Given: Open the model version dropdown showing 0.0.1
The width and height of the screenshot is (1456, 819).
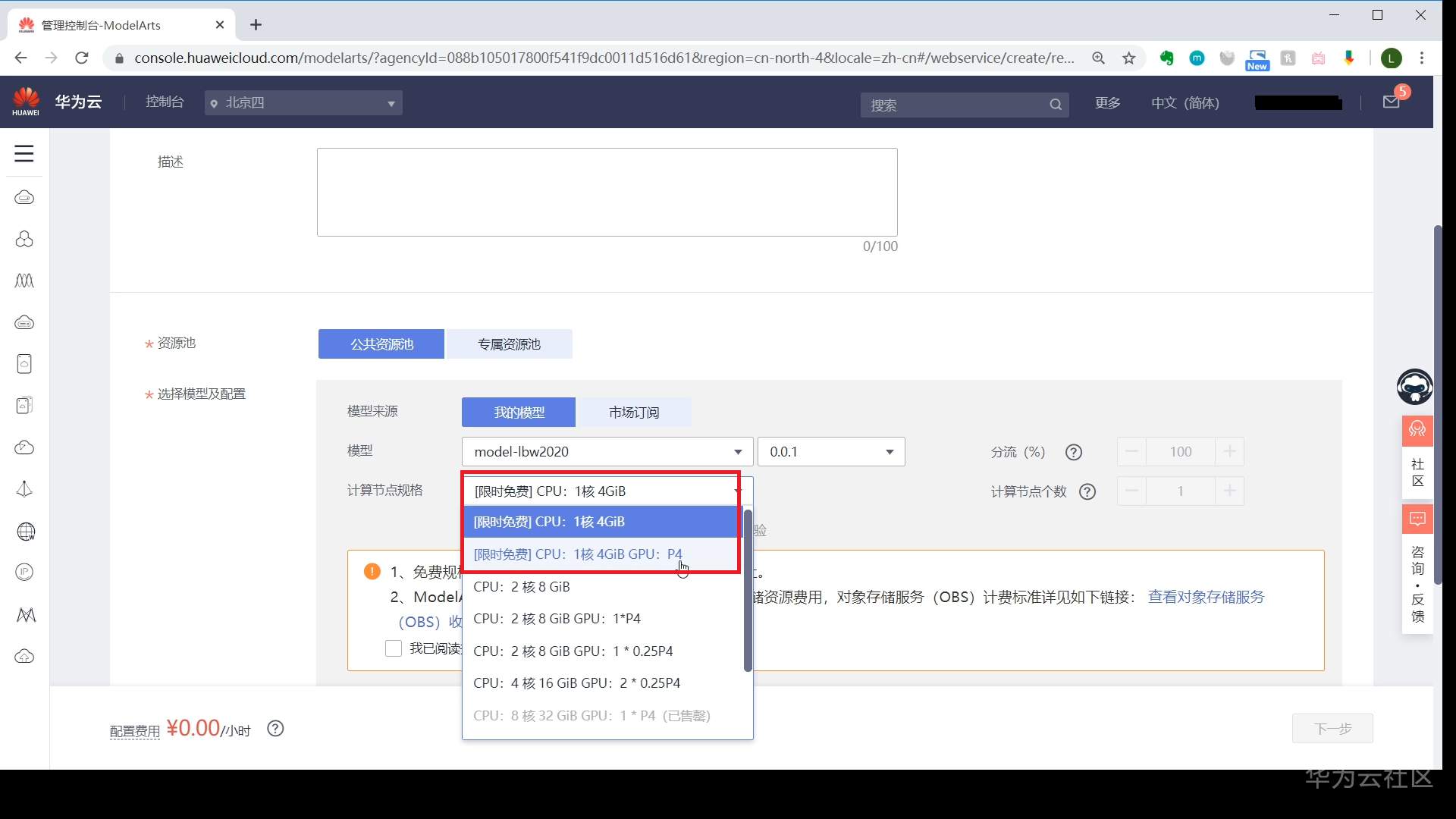Looking at the screenshot, I should pos(830,451).
